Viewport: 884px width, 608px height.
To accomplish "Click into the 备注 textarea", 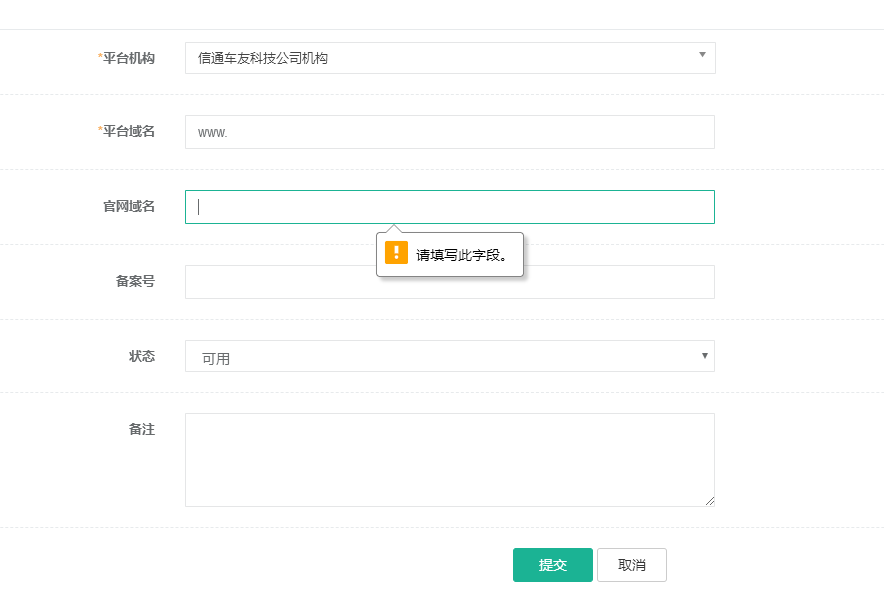I will click(x=449, y=459).
